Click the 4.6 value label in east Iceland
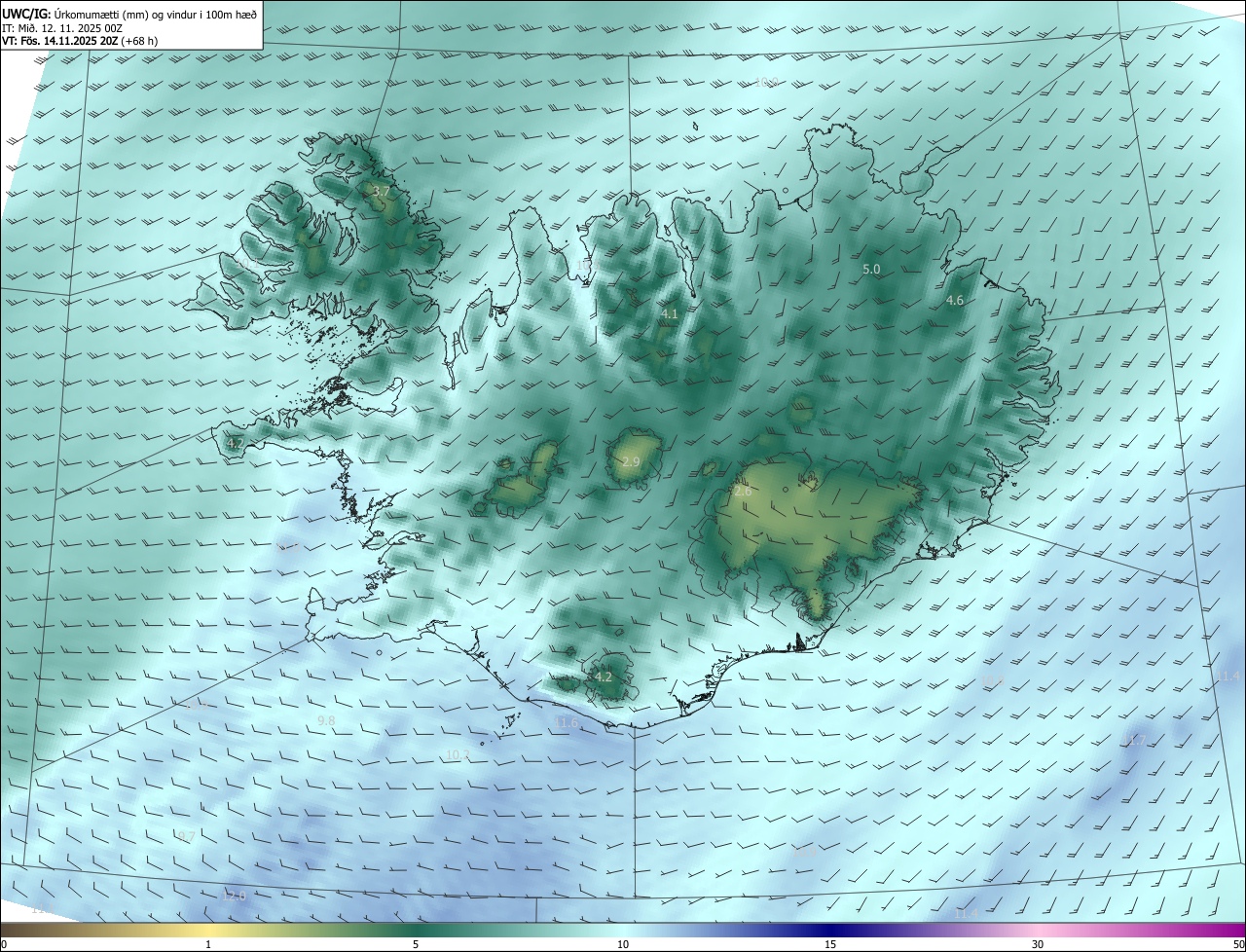The width and height of the screenshot is (1246, 952). coord(955,301)
